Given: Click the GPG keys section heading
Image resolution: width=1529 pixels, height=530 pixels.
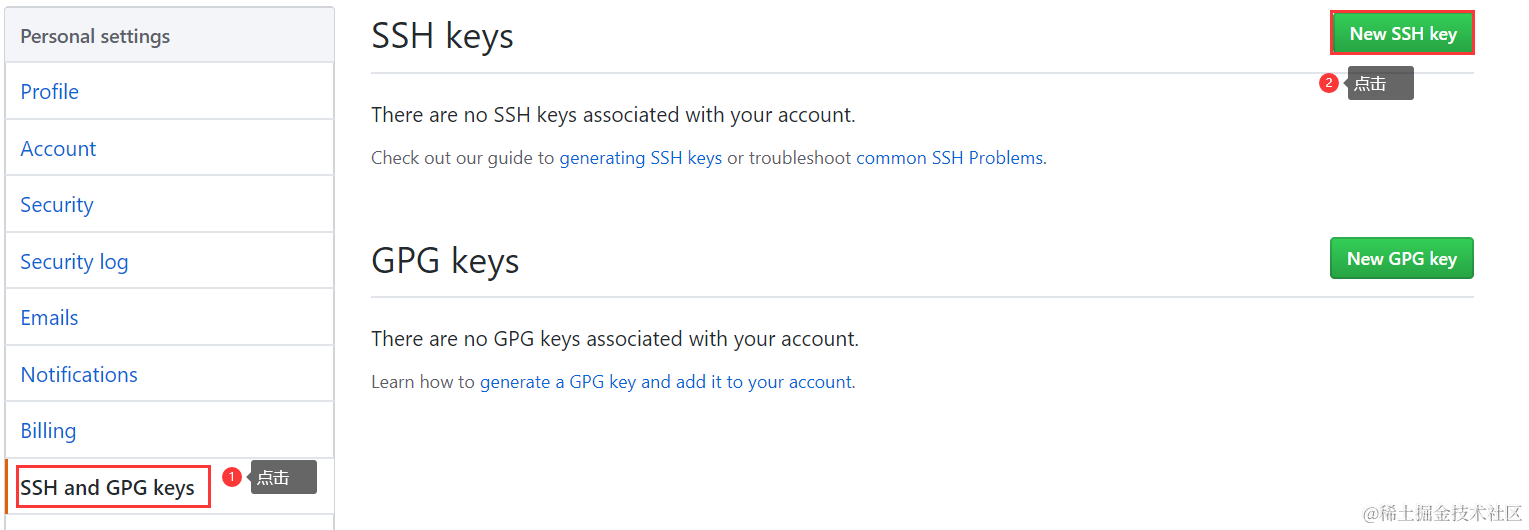Looking at the screenshot, I should coord(445,261).
